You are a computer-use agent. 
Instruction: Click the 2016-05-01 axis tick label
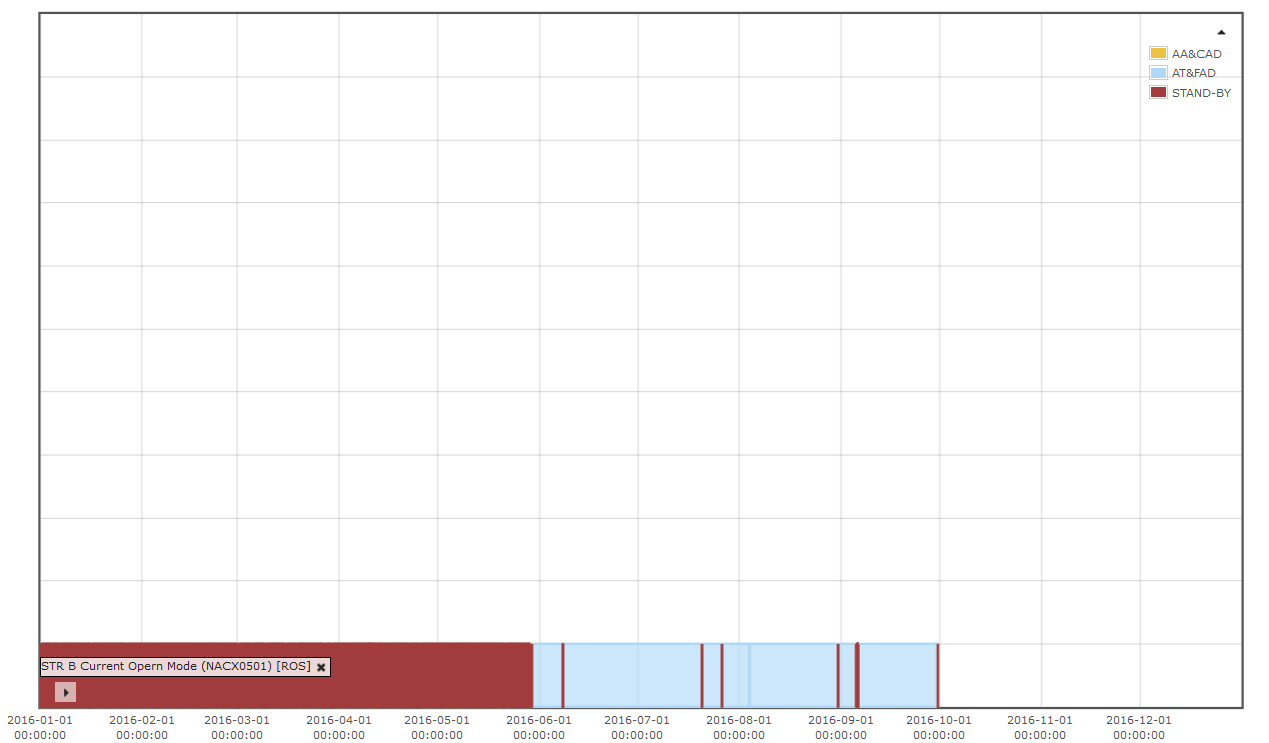tap(437, 727)
